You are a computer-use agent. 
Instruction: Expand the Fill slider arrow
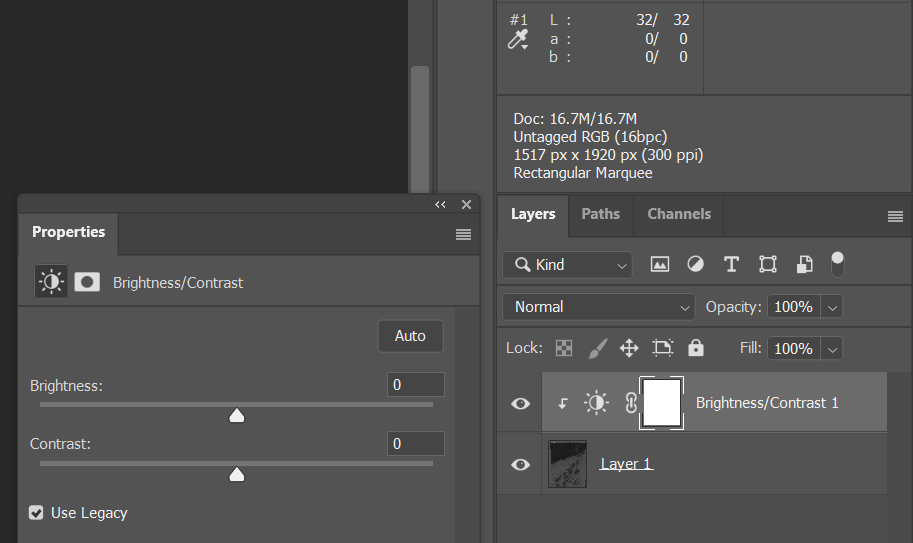coord(832,349)
